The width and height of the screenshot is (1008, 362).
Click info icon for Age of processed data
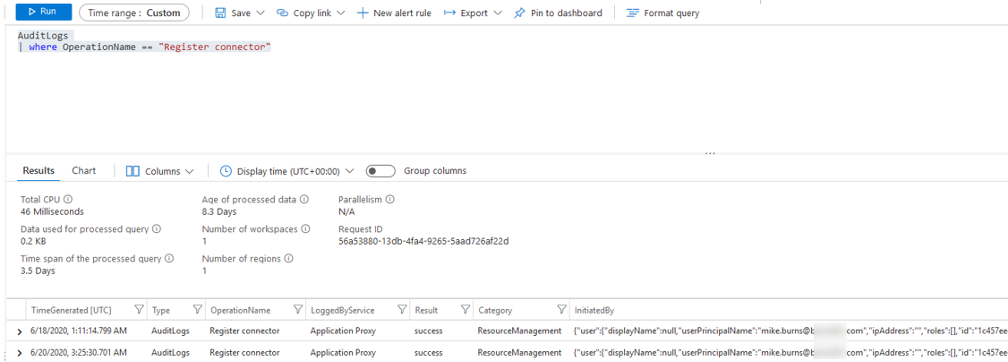click(x=305, y=199)
